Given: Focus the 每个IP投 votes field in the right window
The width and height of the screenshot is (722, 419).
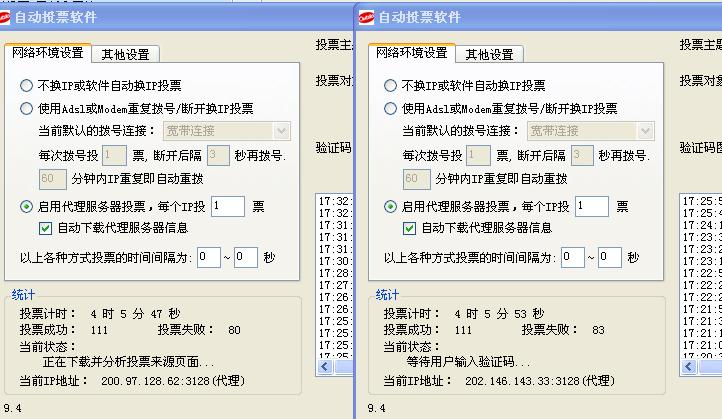Looking at the screenshot, I should [x=592, y=206].
